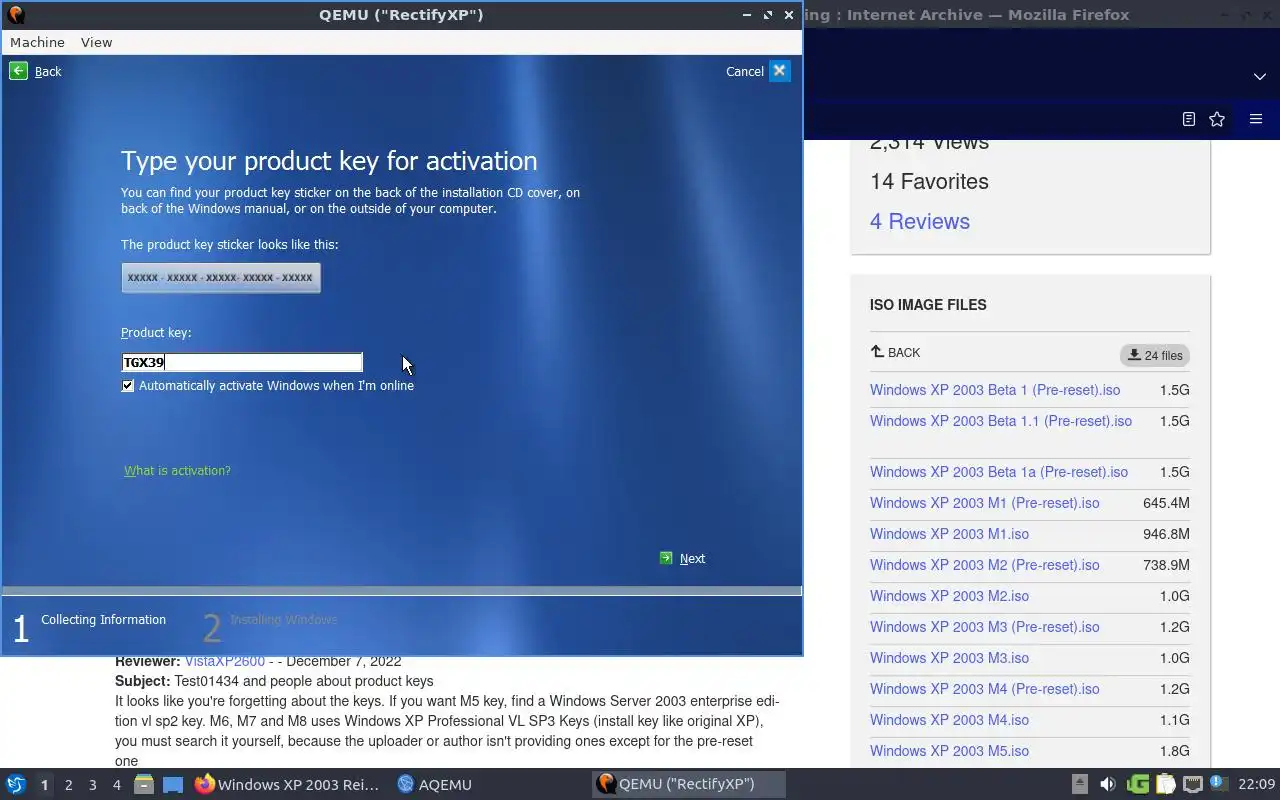The width and height of the screenshot is (1280, 800).
Task: Open Windows XP 2003 Beta 1a (Pre-reset).iso
Action: tap(999, 472)
